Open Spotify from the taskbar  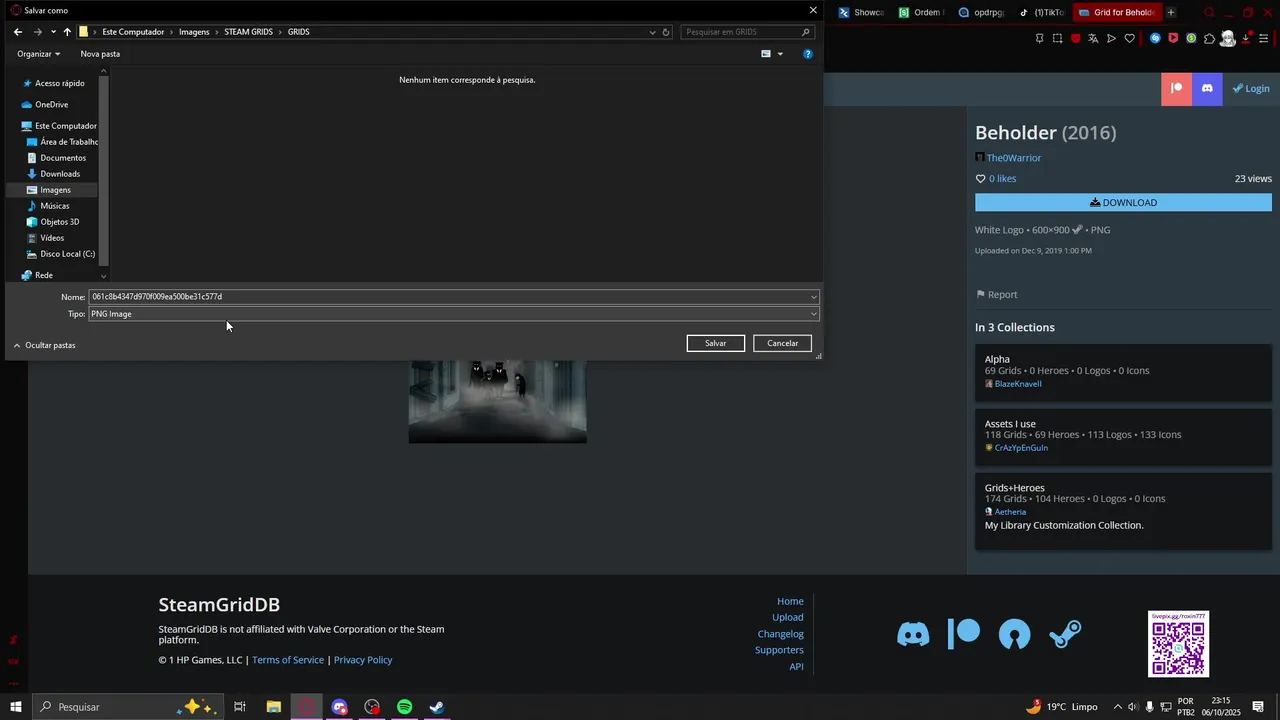click(405, 707)
